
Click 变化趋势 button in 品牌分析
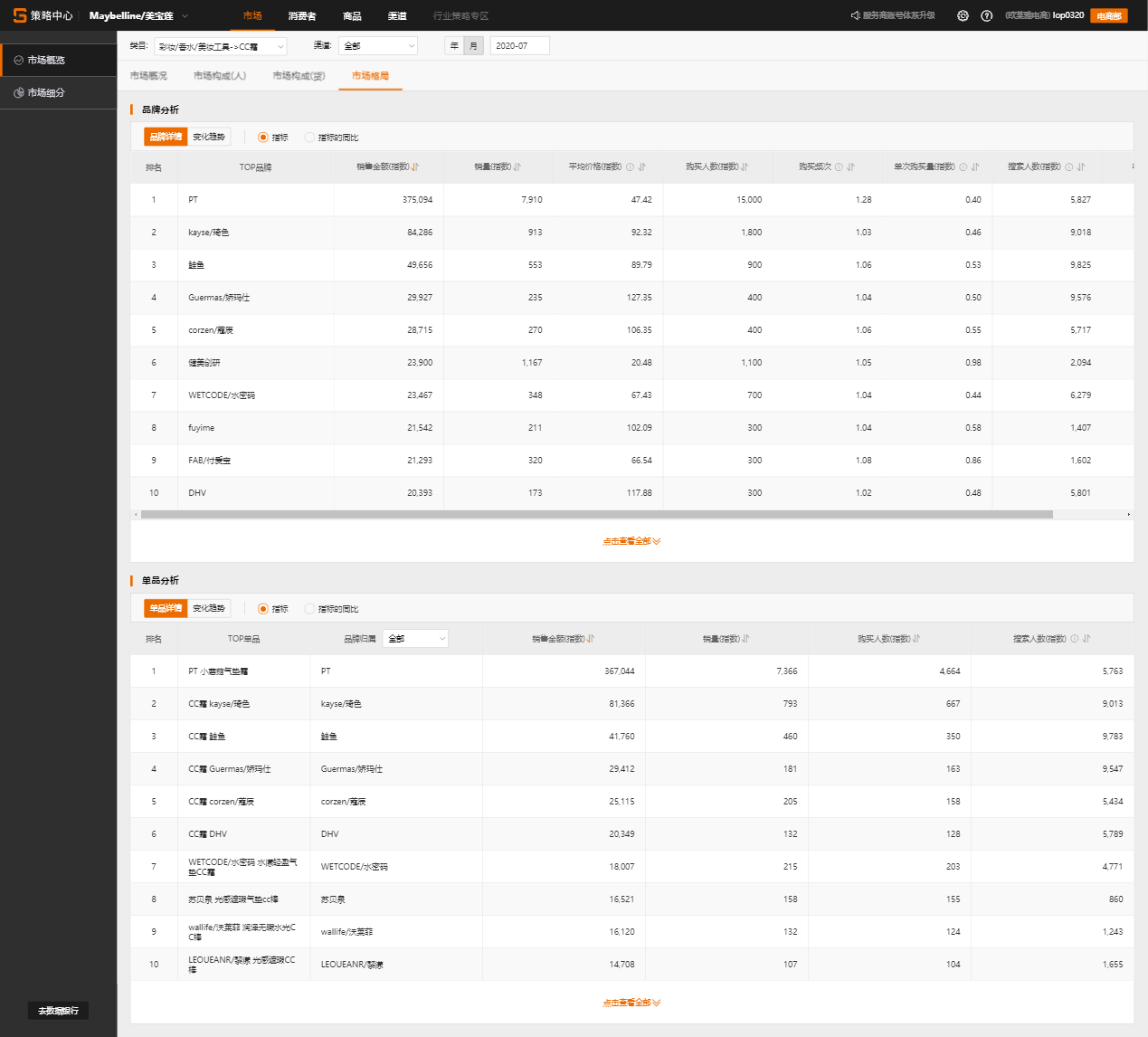pos(209,138)
